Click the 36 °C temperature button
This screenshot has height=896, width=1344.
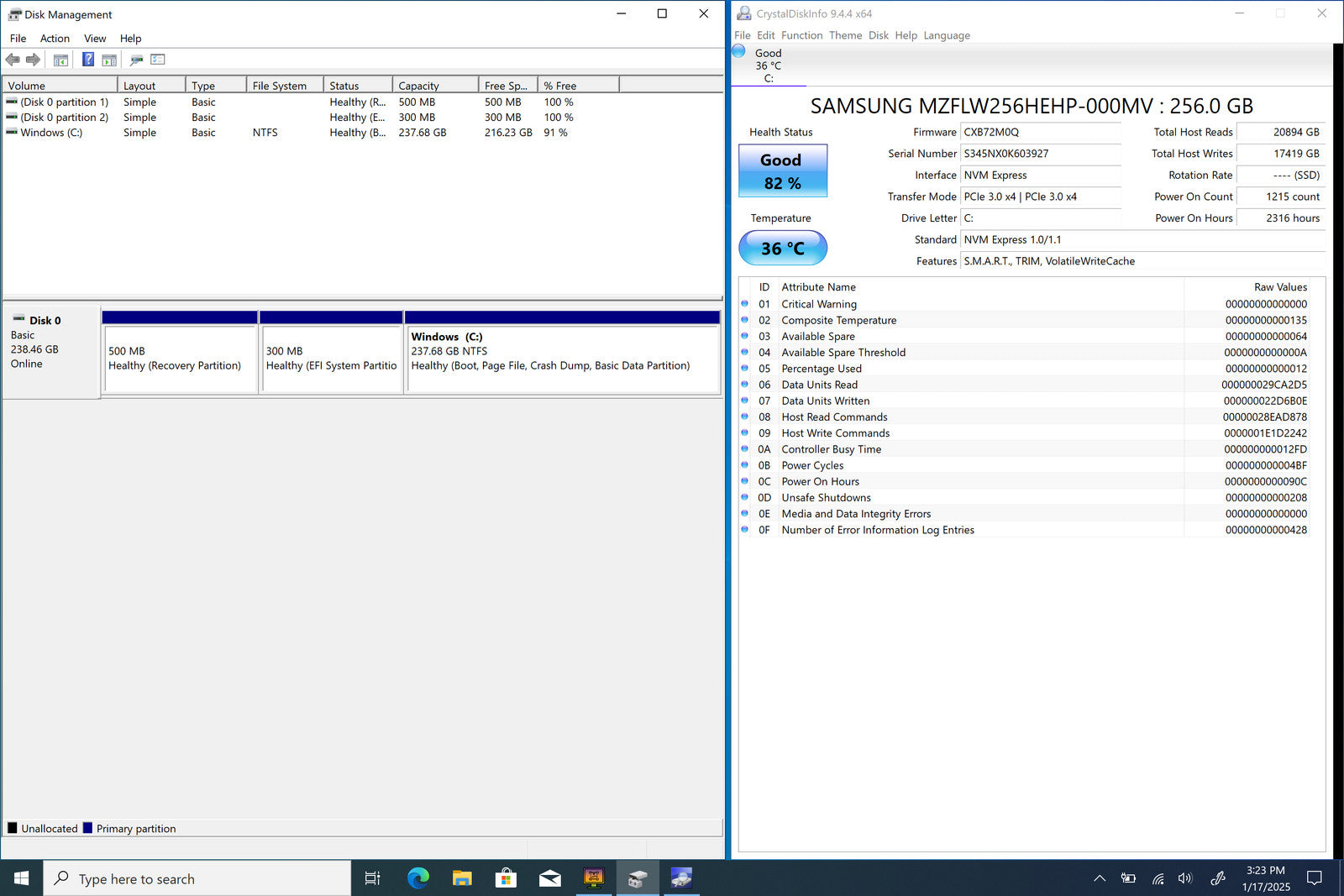coord(782,249)
